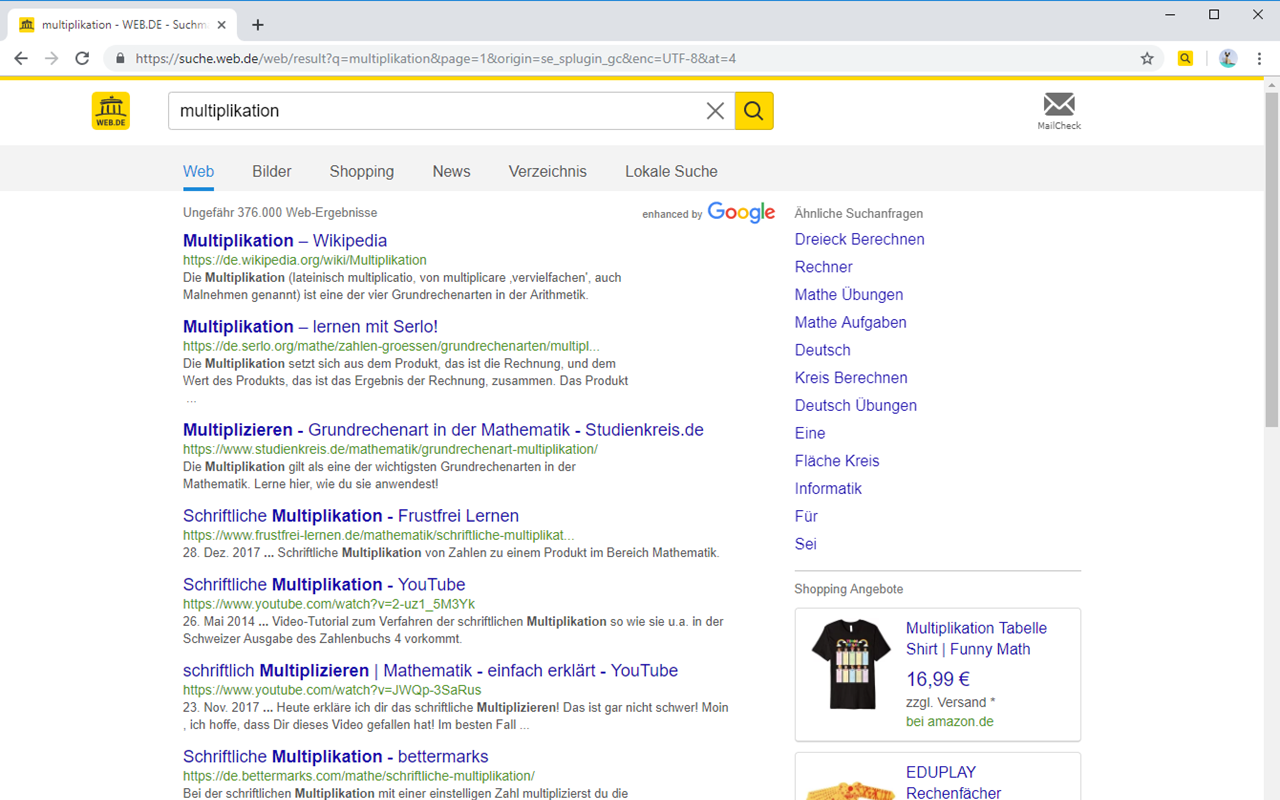Image resolution: width=1280 pixels, height=800 pixels.
Task: Bookmark this page with the star icon
Action: pyautogui.click(x=1147, y=58)
